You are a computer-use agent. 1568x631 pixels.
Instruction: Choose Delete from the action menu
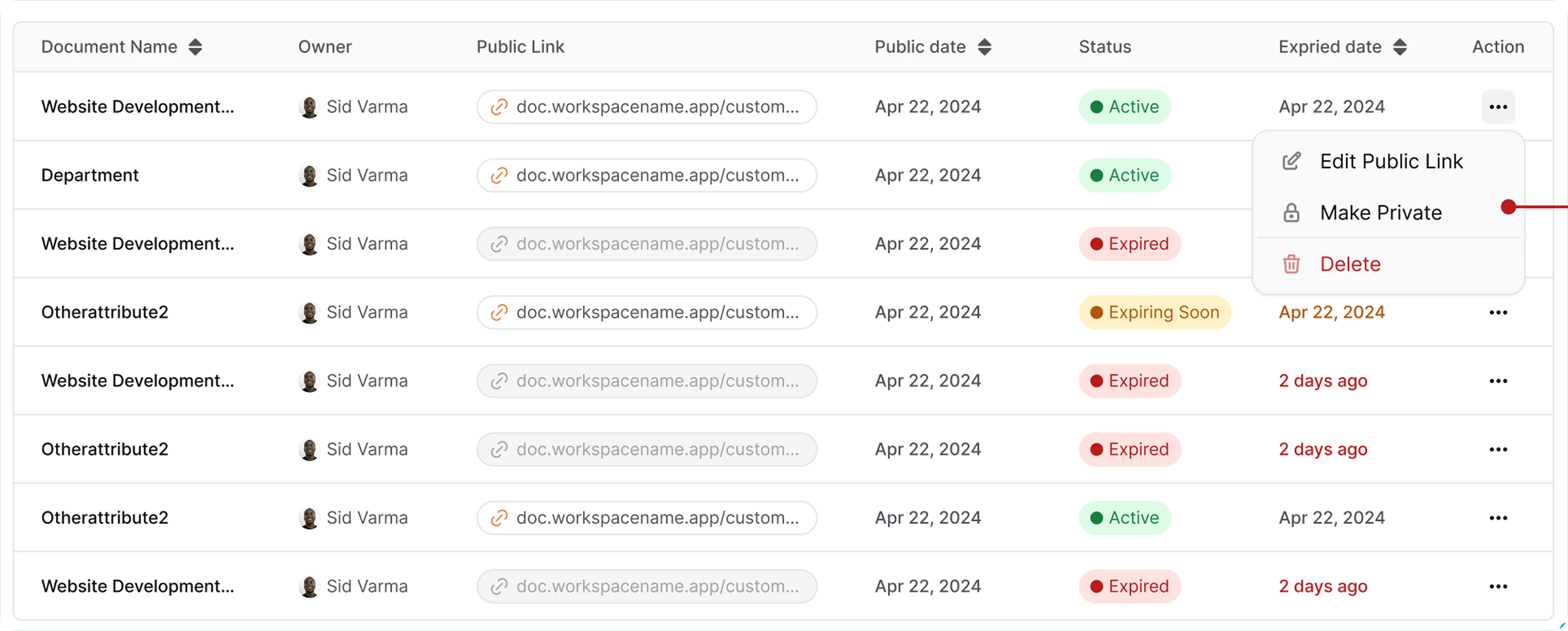pos(1388,264)
